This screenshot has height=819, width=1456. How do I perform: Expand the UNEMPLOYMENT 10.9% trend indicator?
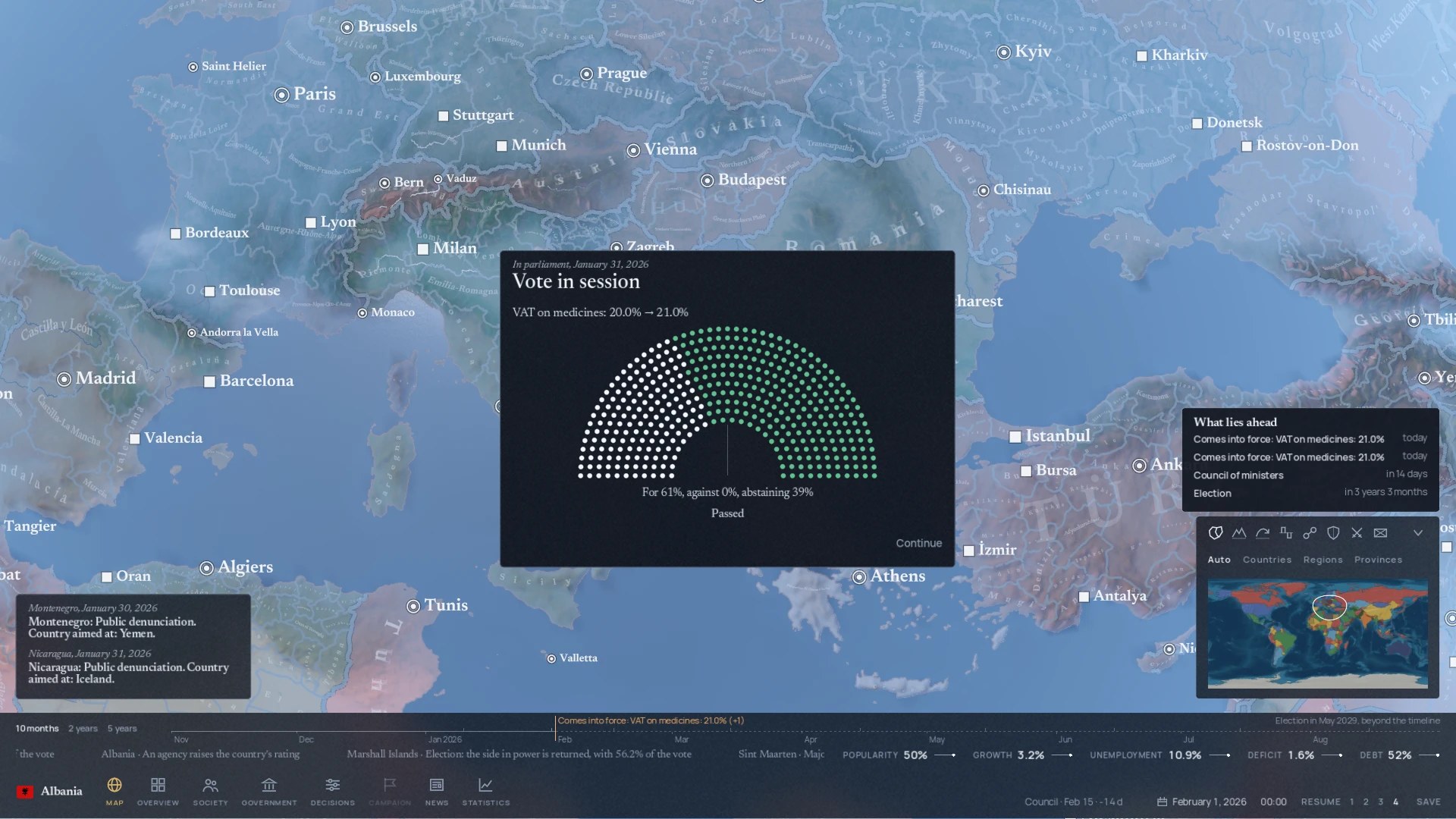coord(1219,755)
